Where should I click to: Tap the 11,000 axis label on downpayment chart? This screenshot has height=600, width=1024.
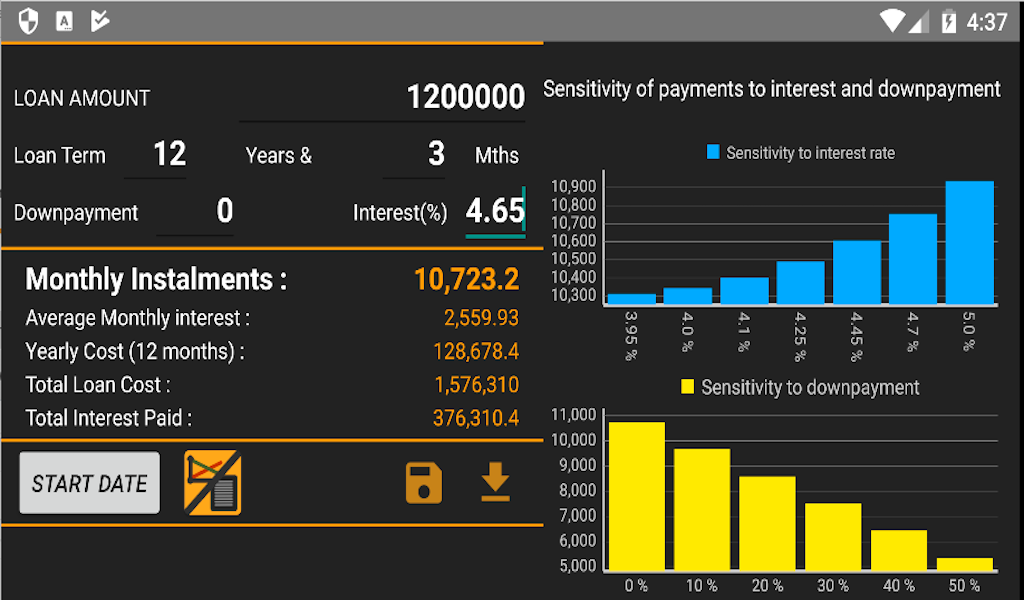click(573, 415)
